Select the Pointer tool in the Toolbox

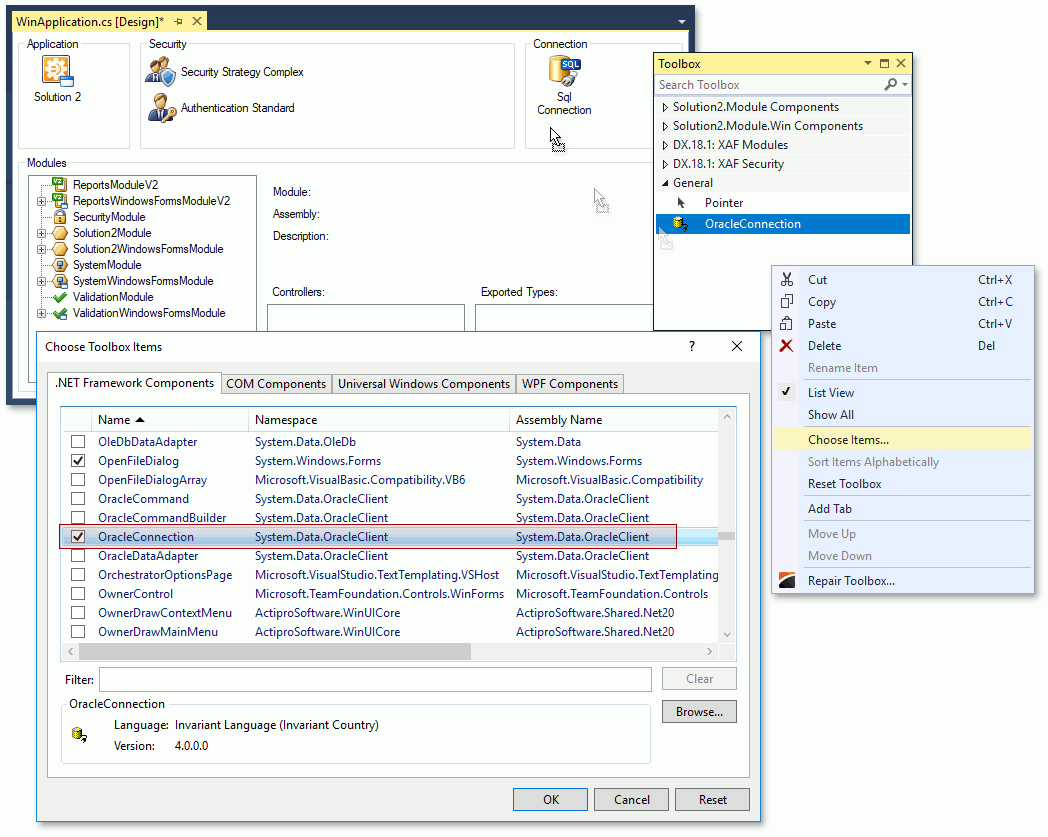723,203
